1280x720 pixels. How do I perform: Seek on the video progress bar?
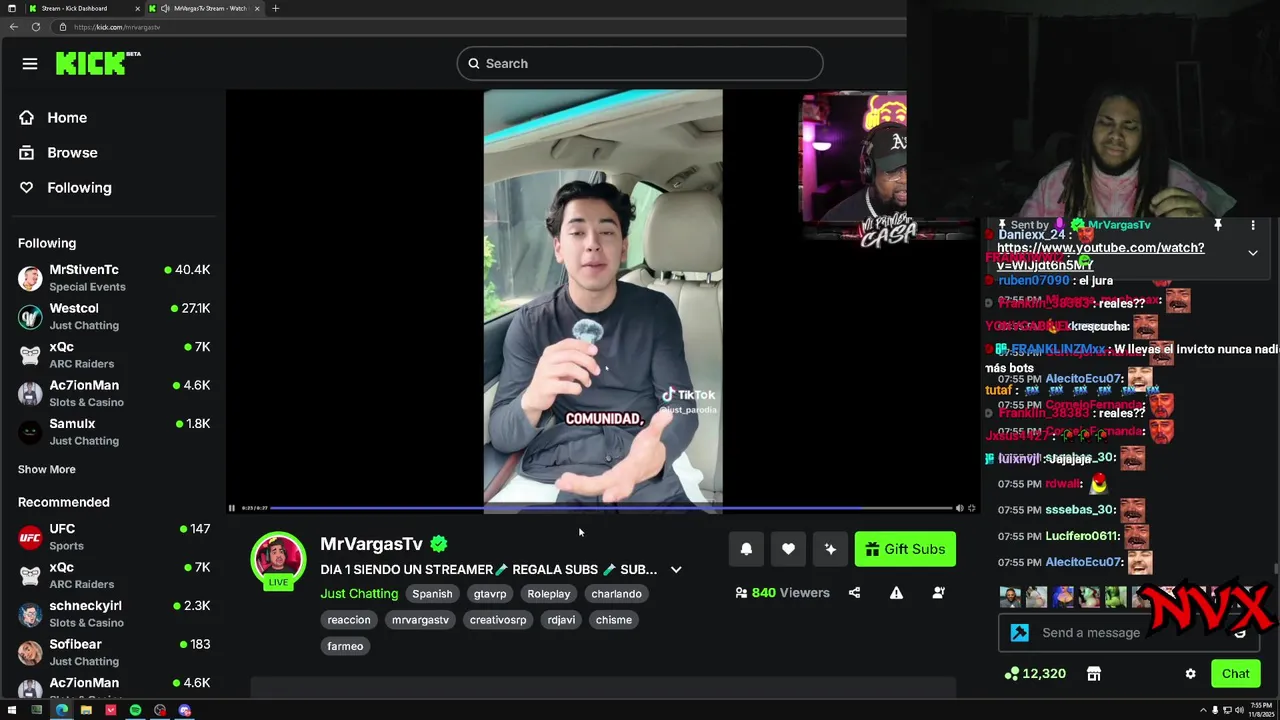click(610, 508)
